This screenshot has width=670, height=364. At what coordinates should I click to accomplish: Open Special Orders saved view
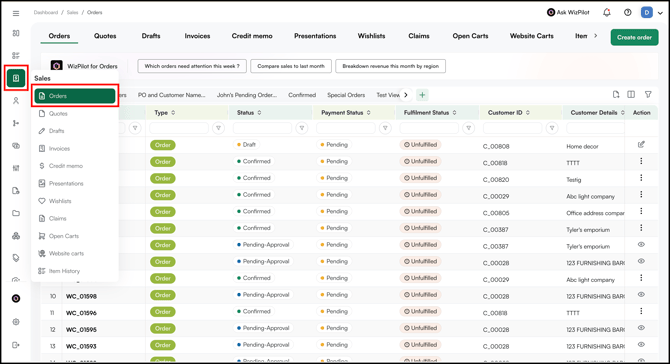346,95
